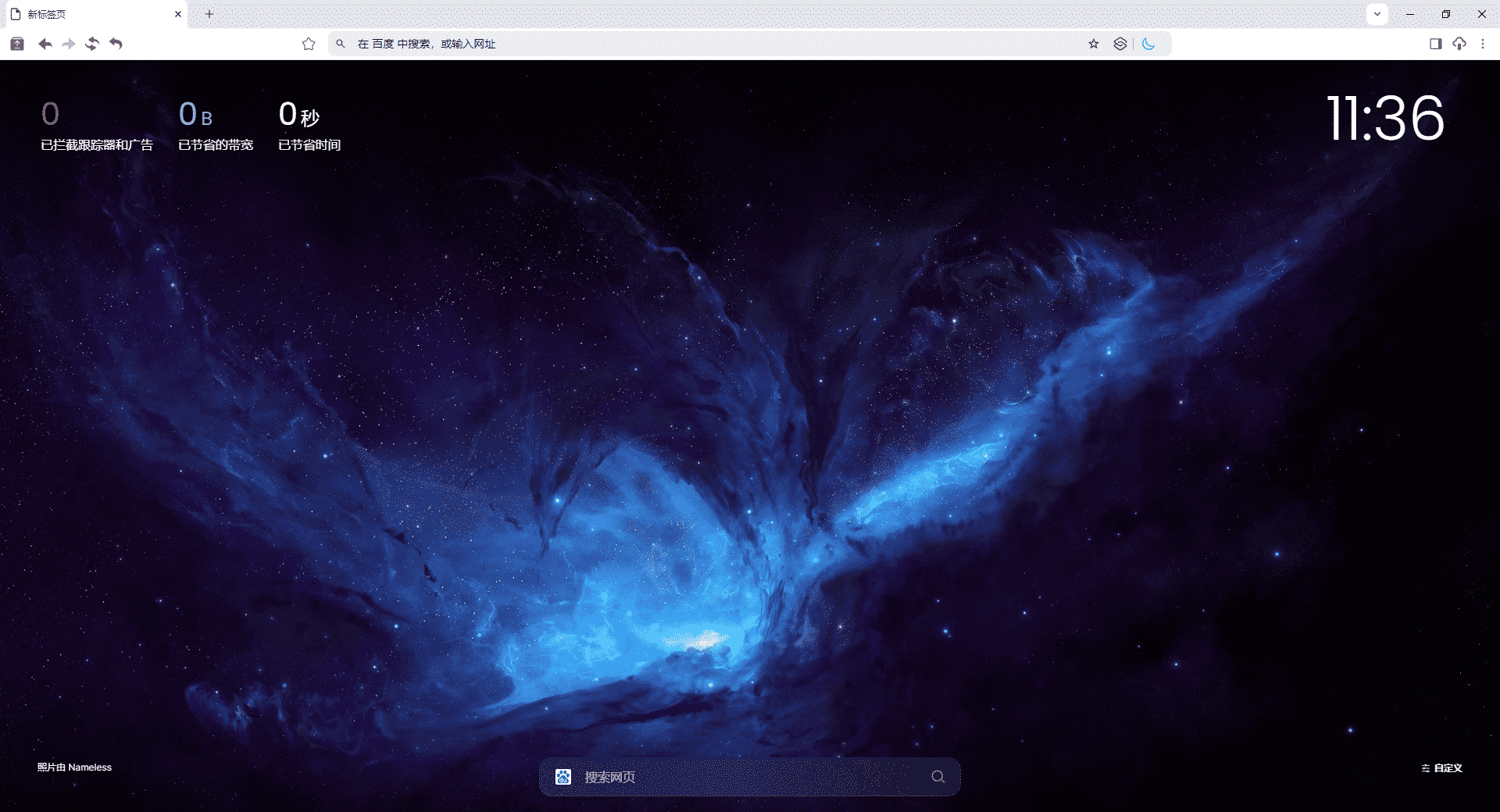Click the 搜索网页 search input field
This screenshot has height=812, width=1500.
coord(750,777)
